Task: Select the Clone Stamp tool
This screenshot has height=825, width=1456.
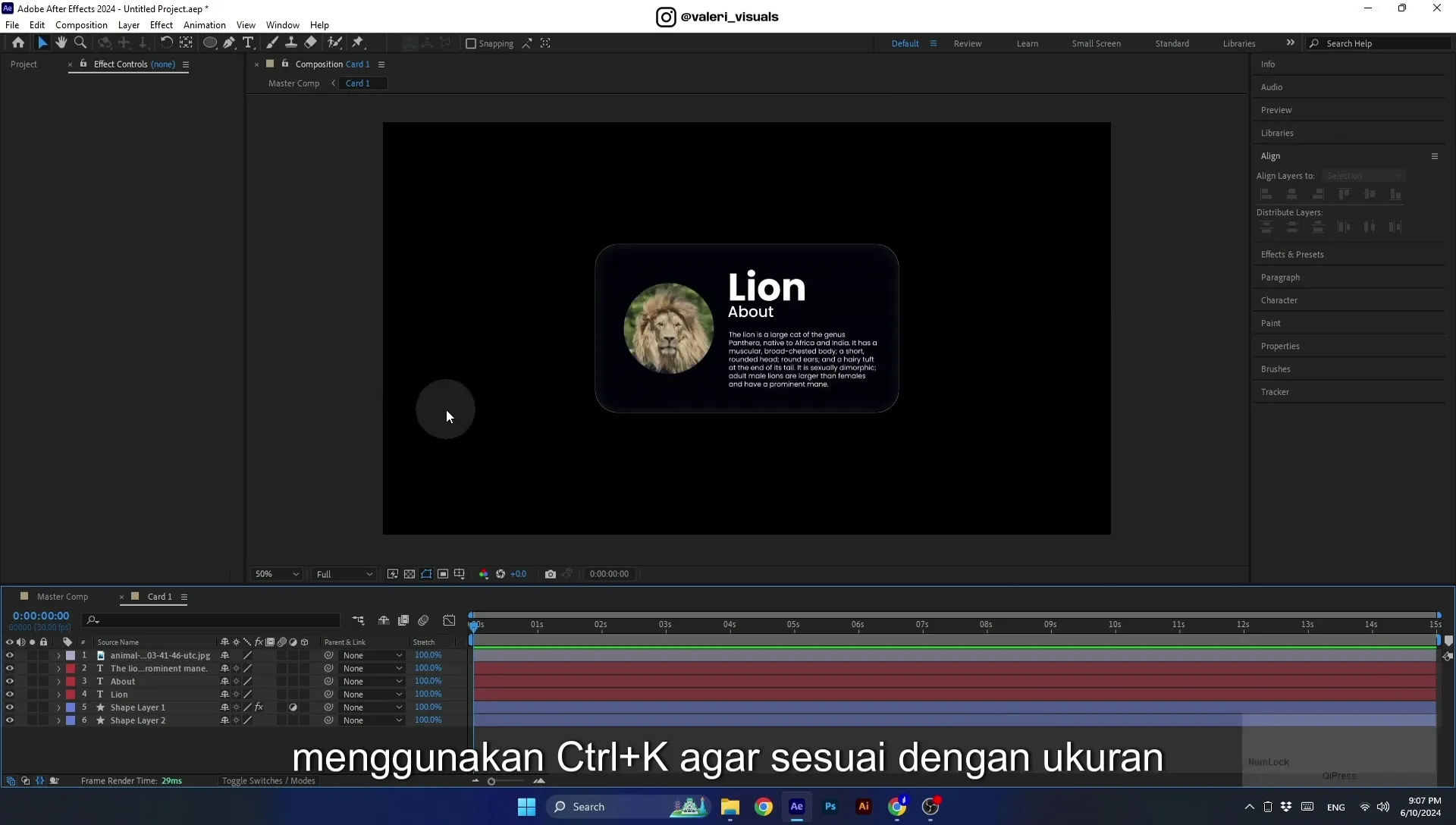Action: [x=290, y=43]
